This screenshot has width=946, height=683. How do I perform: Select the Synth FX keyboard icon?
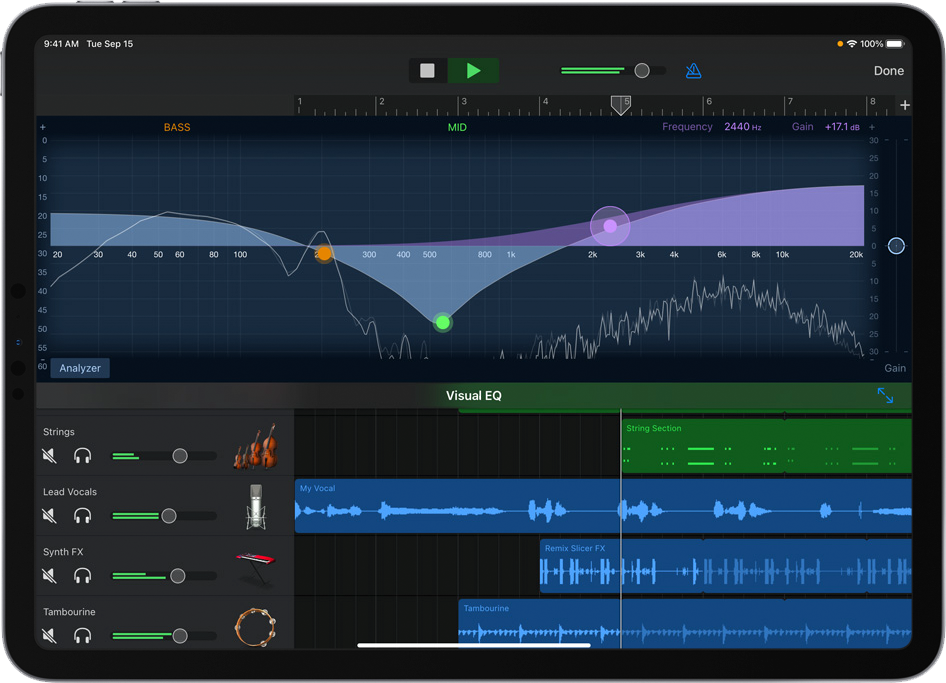click(255, 567)
